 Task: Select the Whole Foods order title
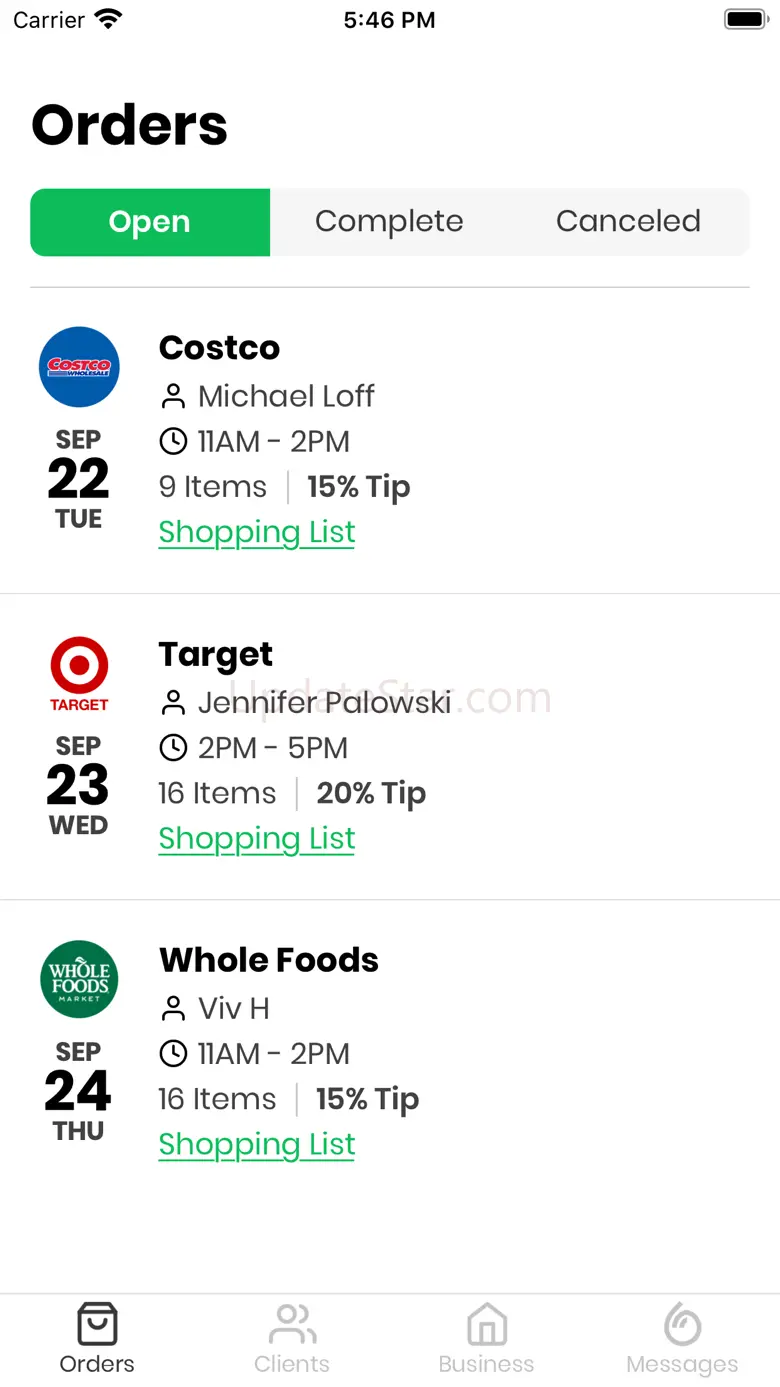tap(269, 960)
